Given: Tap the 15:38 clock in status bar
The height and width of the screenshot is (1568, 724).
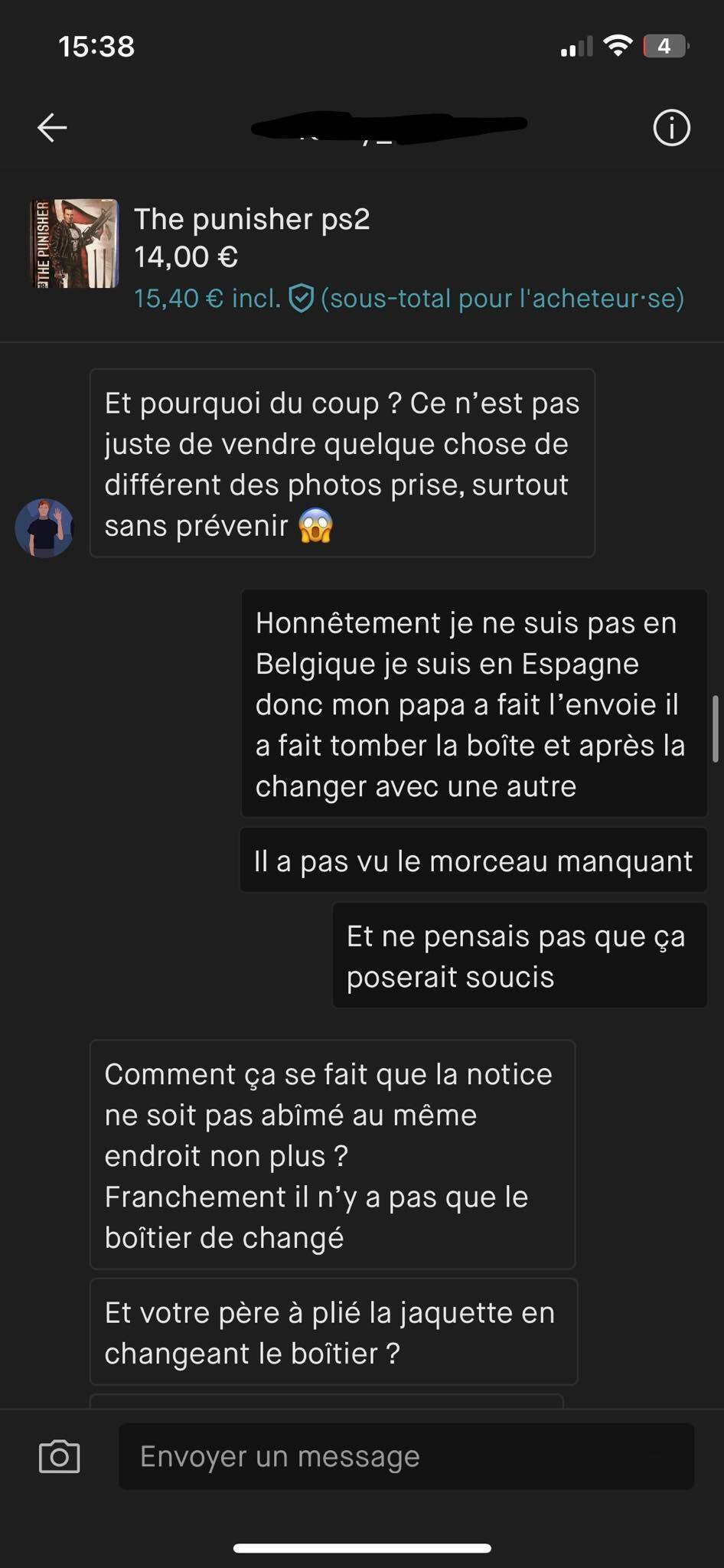Looking at the screenshot, I should coord(96,46).
